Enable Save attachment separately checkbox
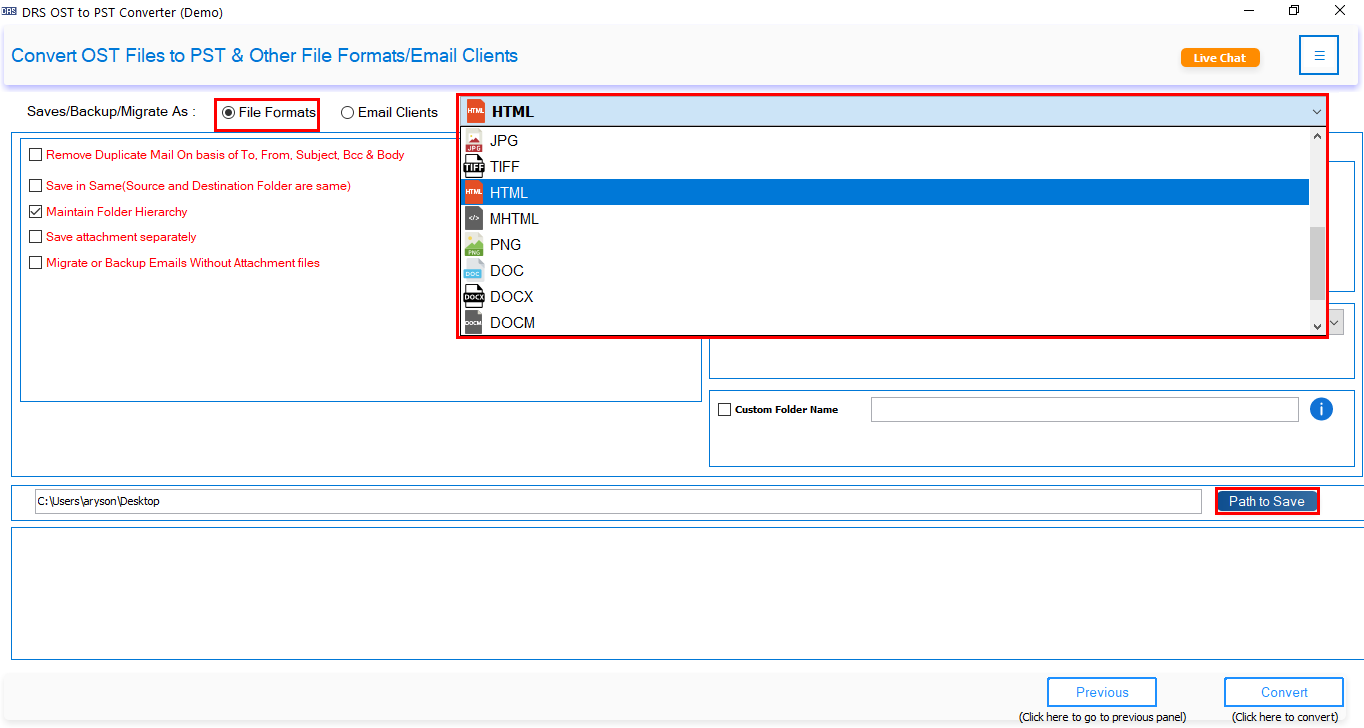The width and height of the screenshot is (1364, 728). [36, 237]
